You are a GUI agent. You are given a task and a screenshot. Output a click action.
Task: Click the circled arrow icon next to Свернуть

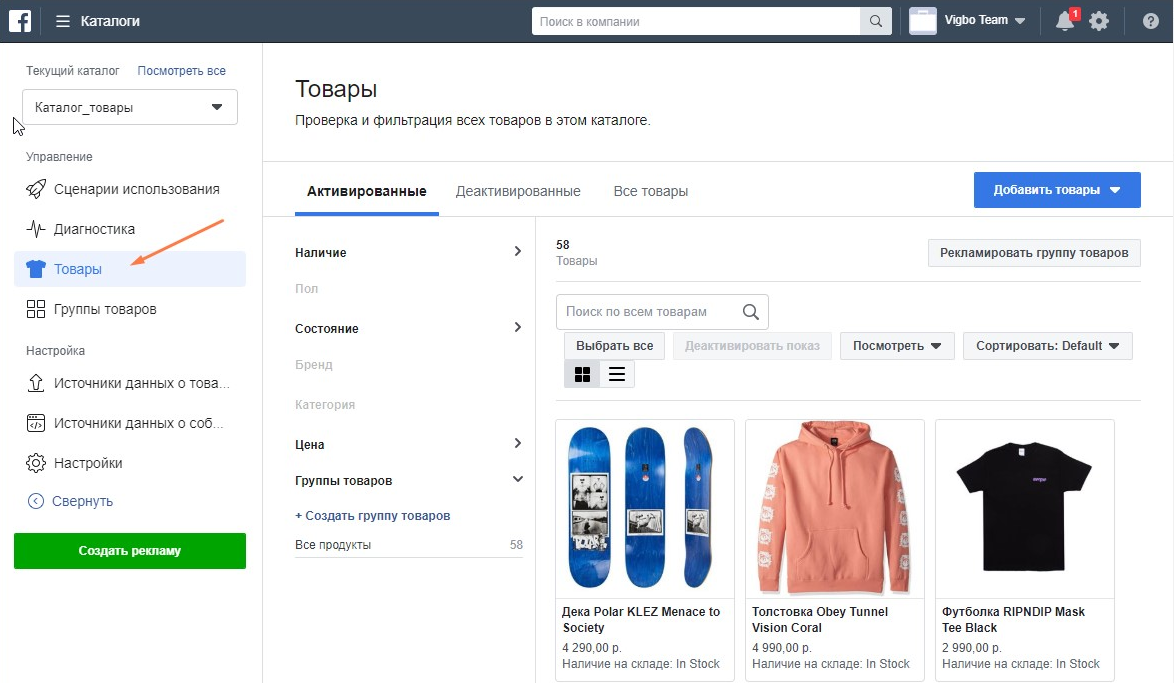click(x=35, y=501)
